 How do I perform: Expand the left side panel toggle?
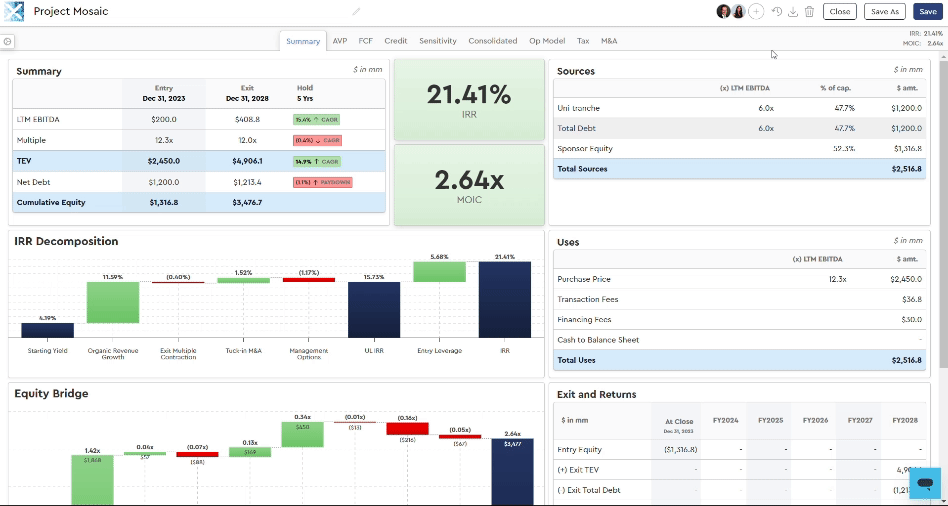pos(7,42)
